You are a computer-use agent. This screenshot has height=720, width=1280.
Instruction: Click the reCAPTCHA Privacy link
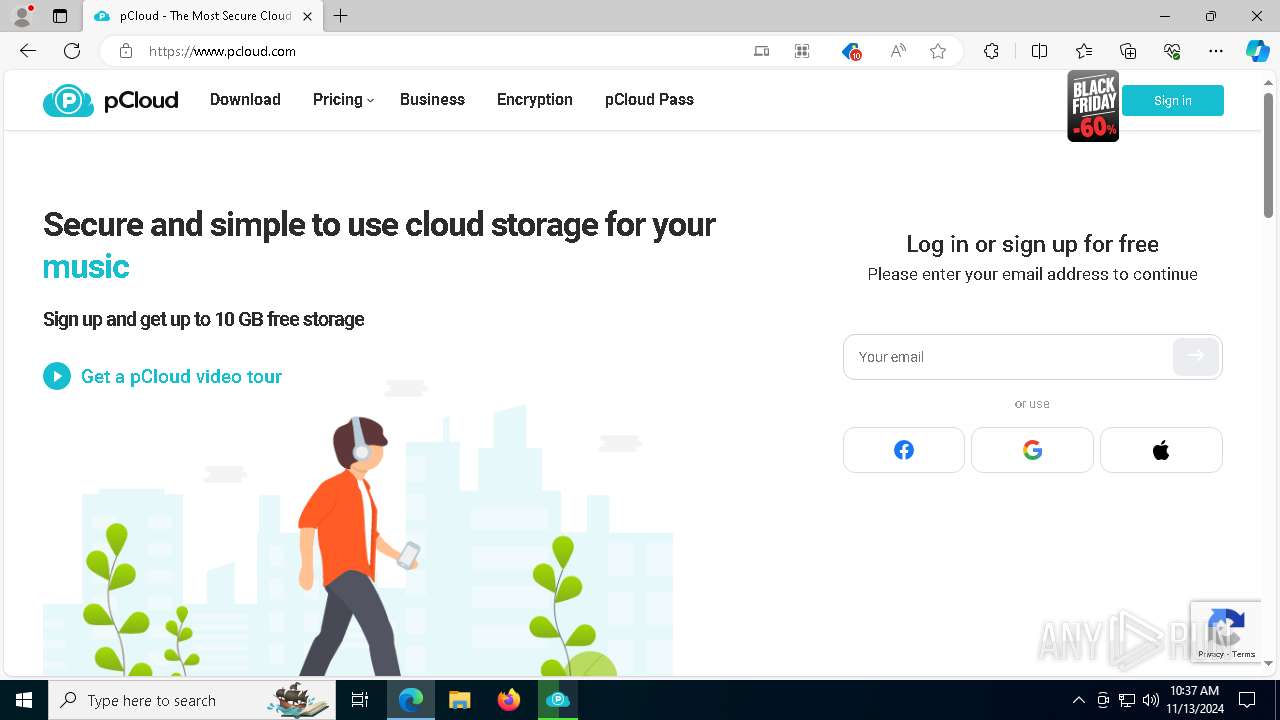point(1211,654)
